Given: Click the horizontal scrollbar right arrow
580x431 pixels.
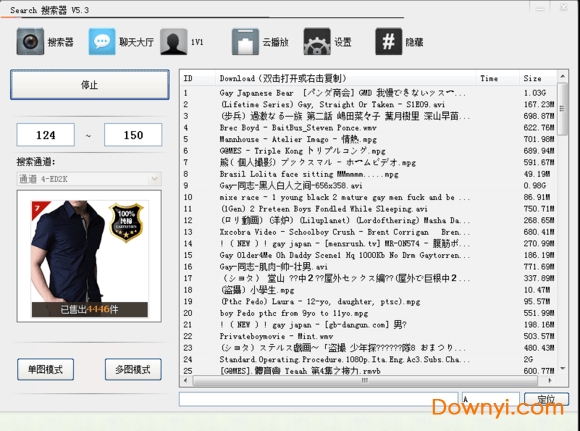Looking at the screenshot, I should coord(550,380).
